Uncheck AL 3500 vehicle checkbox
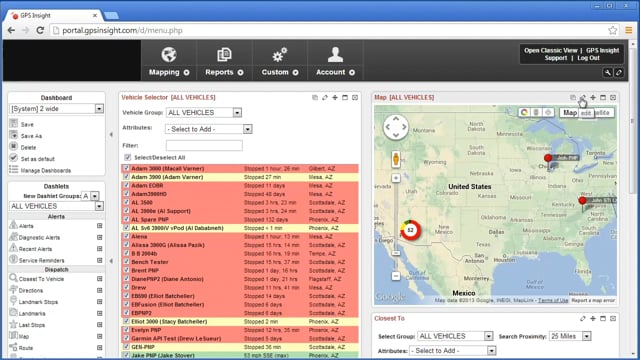 [126, 202]
